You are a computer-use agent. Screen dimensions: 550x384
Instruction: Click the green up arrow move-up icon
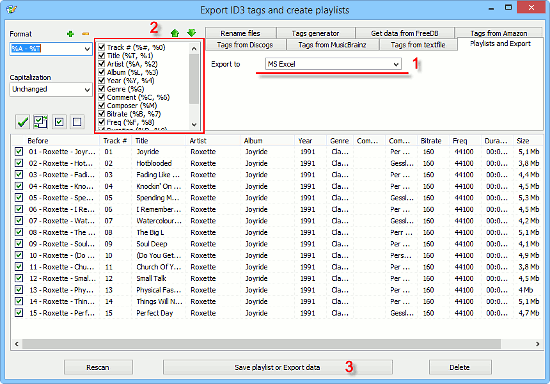click(175, 33)
